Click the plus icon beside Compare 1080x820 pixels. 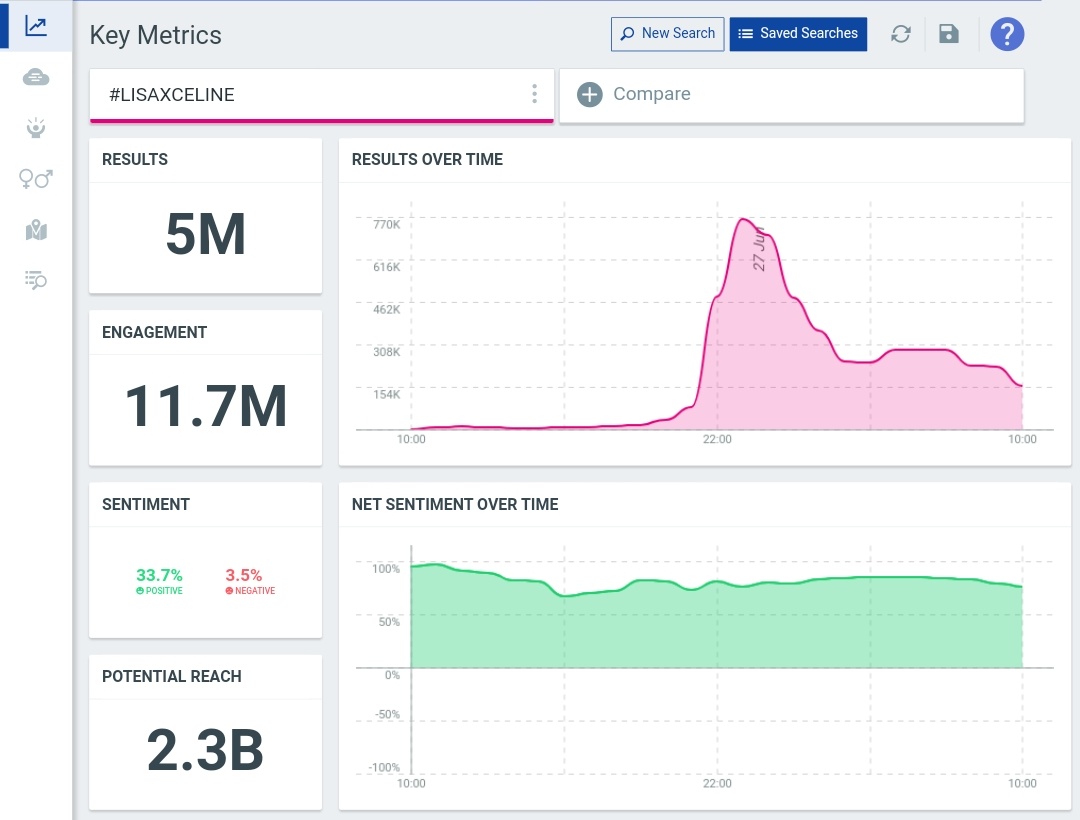tap(590, 94)
